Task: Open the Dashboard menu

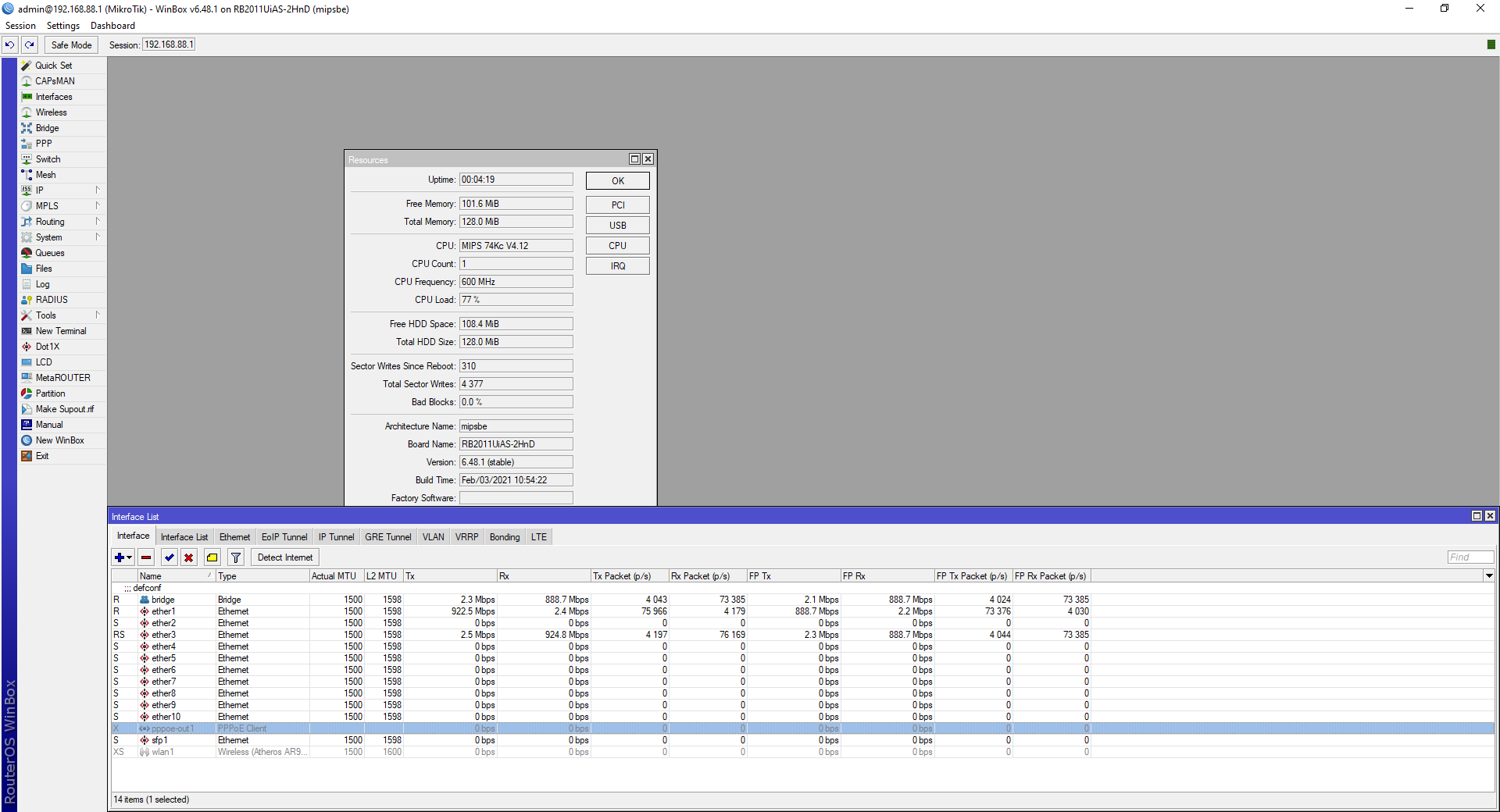Action: pyautogui.click(x=112, y=26)
